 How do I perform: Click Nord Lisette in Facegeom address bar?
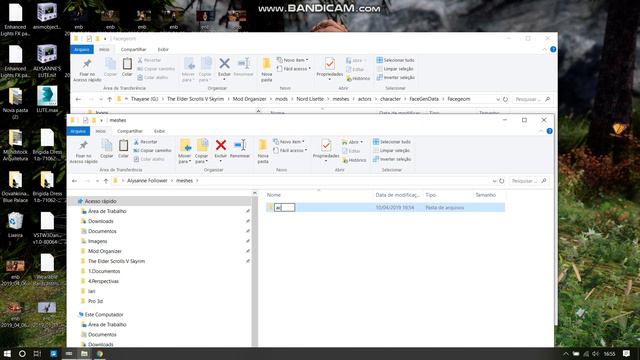(x=310, y=99)
